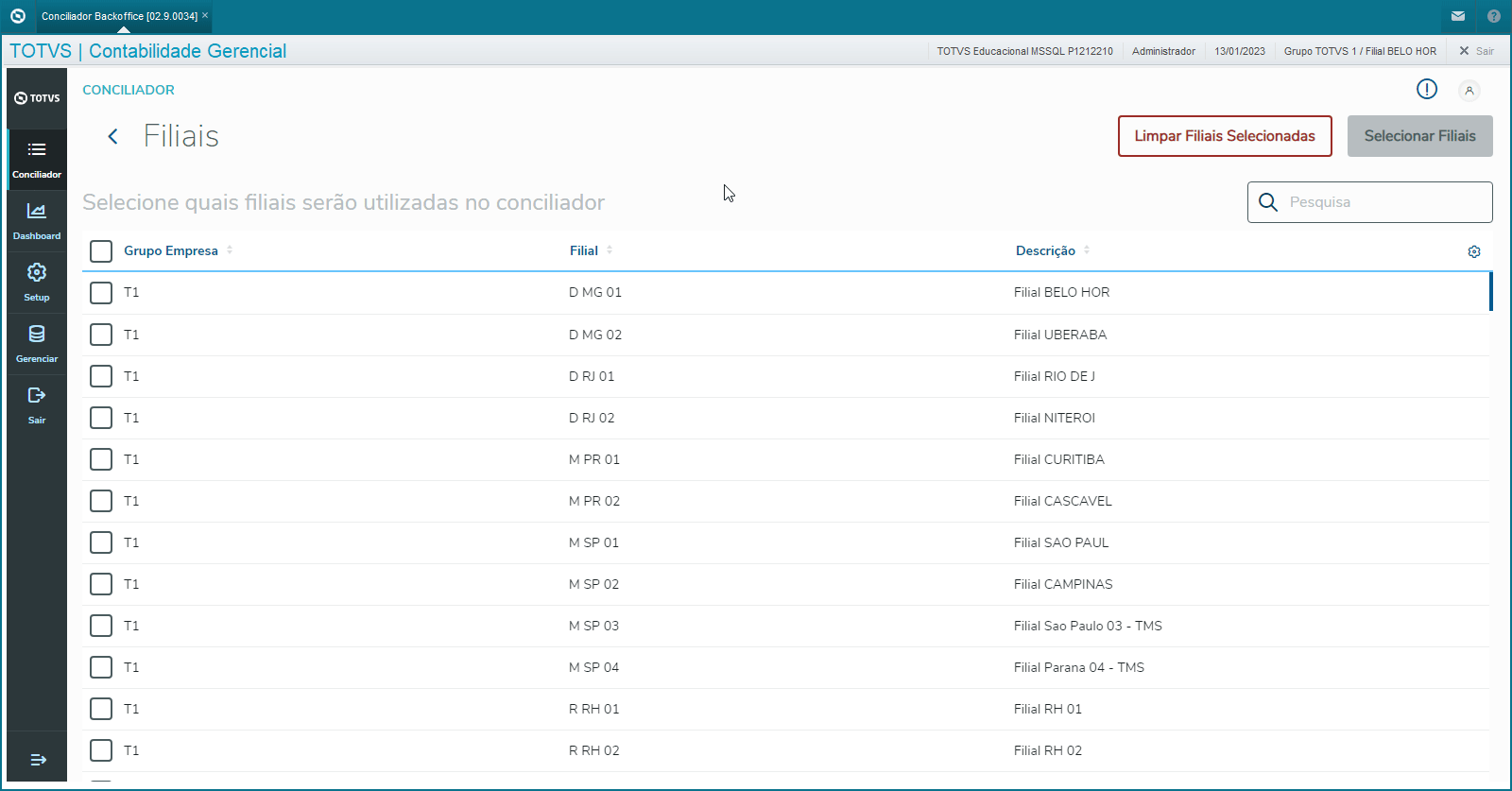This screenshot has height=791, width=1512.
Task: Close the Conciliador Backoffice tab
Action: [205, 15]
